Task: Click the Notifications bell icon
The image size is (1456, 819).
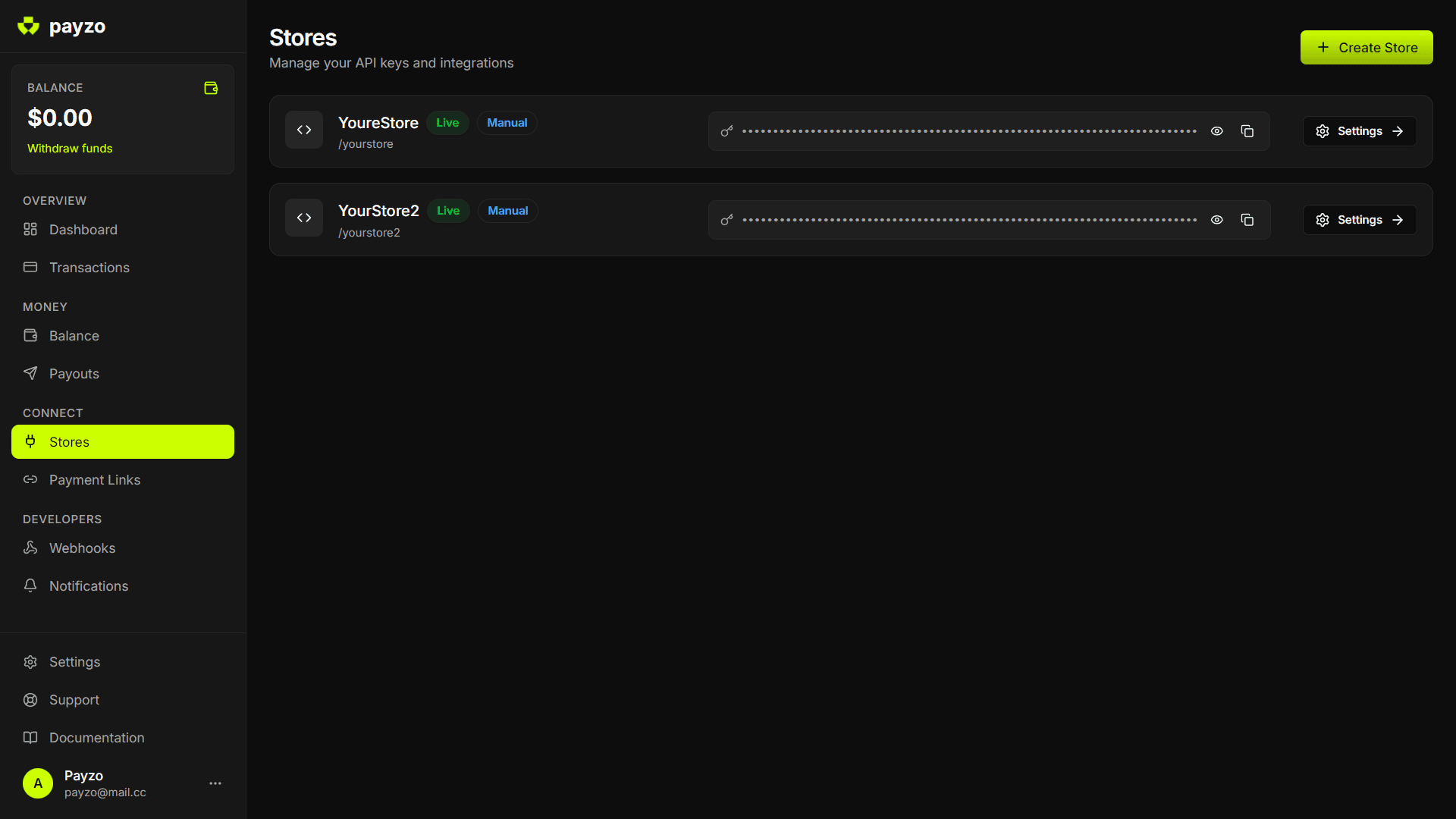Action: pyautogui.click(x=30, y=585)
